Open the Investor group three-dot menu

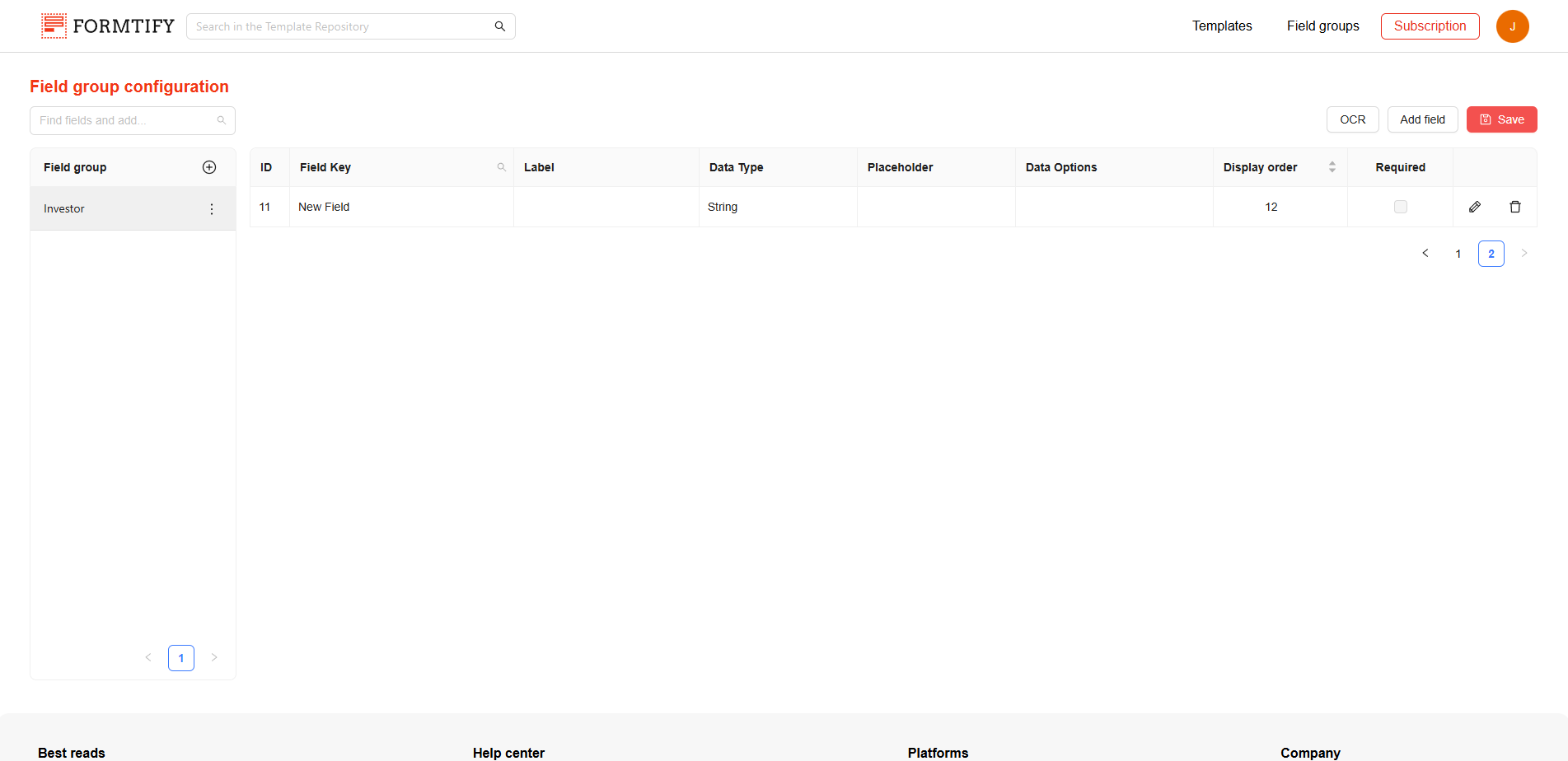(x=212, y=209)
